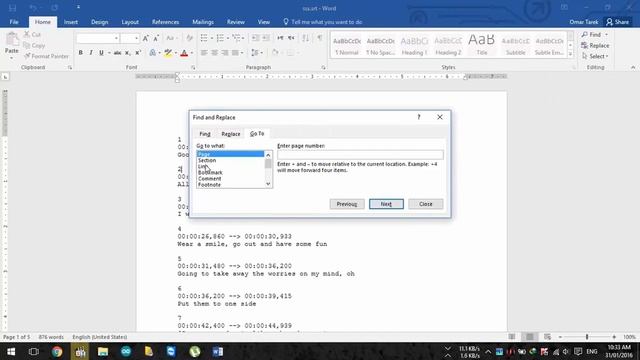Image resolution: width=640 pixels, height=360 pixels.
Task: Decrease paragraph indent
Action: [256, 38]
